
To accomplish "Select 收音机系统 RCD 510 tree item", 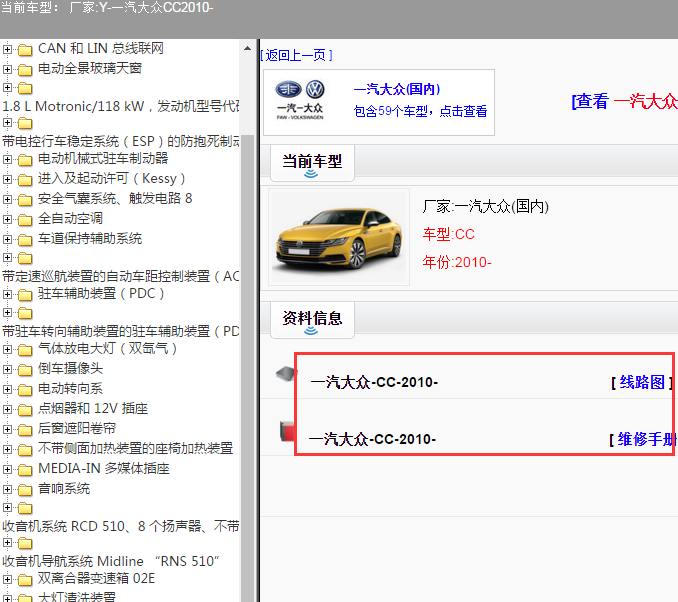I will (x=121, y=526).
